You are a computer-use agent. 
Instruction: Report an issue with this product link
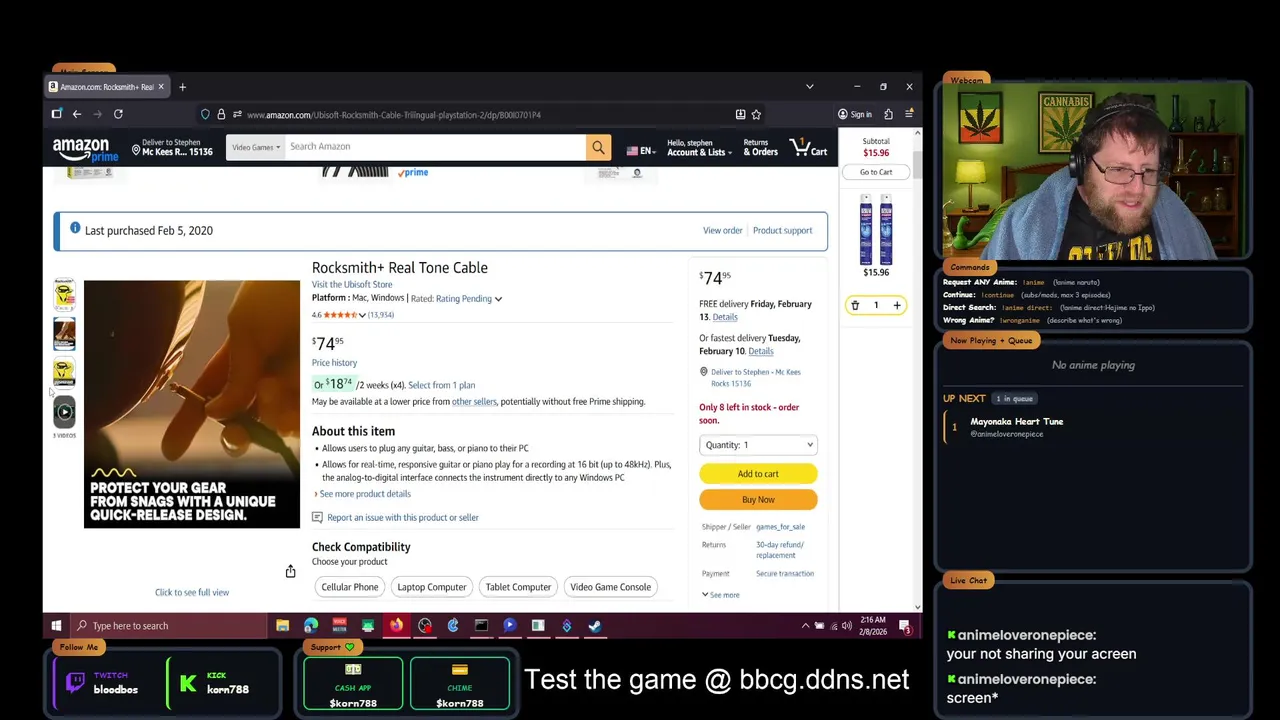(x=402, y=517)
